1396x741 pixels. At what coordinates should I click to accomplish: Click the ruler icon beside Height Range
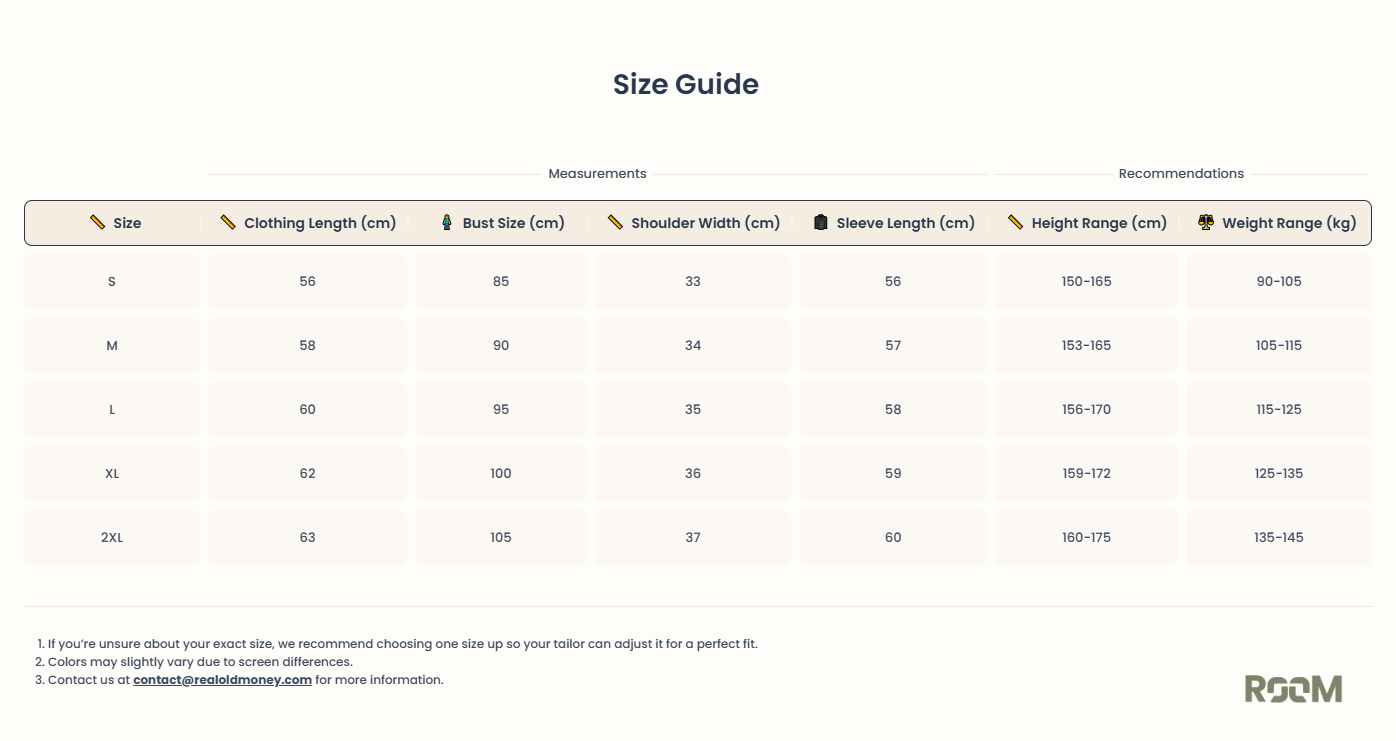[1015, 222]
